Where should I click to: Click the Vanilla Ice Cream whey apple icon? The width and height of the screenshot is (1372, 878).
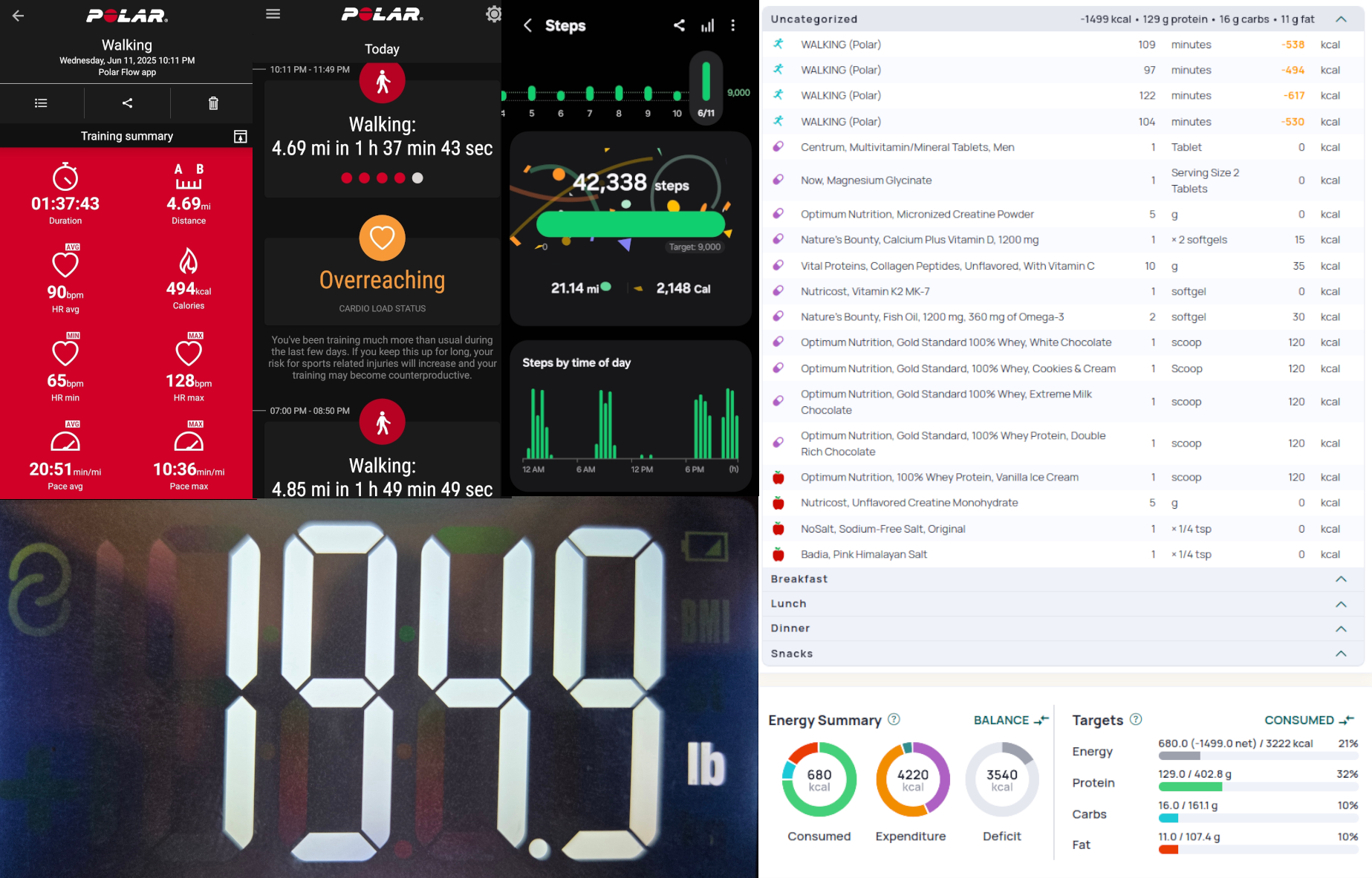tap(778, 477)
